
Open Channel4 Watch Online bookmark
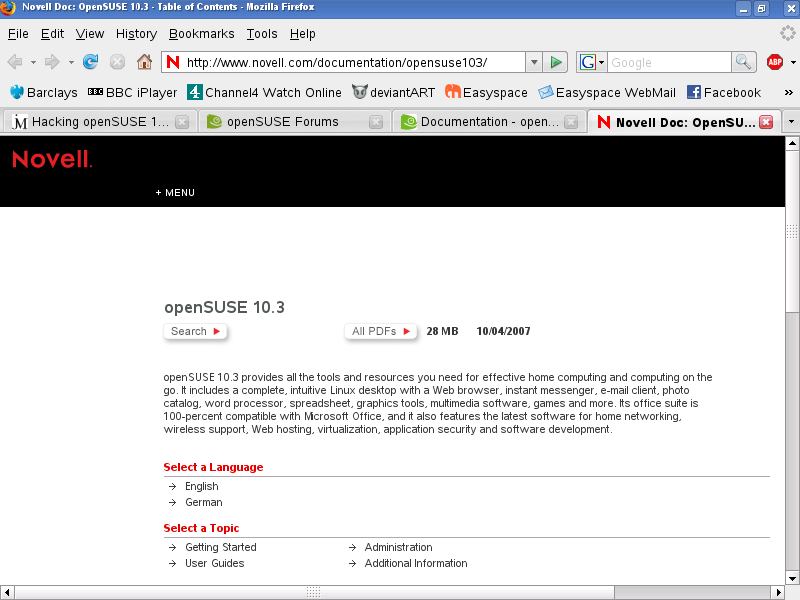click(264, 92)
